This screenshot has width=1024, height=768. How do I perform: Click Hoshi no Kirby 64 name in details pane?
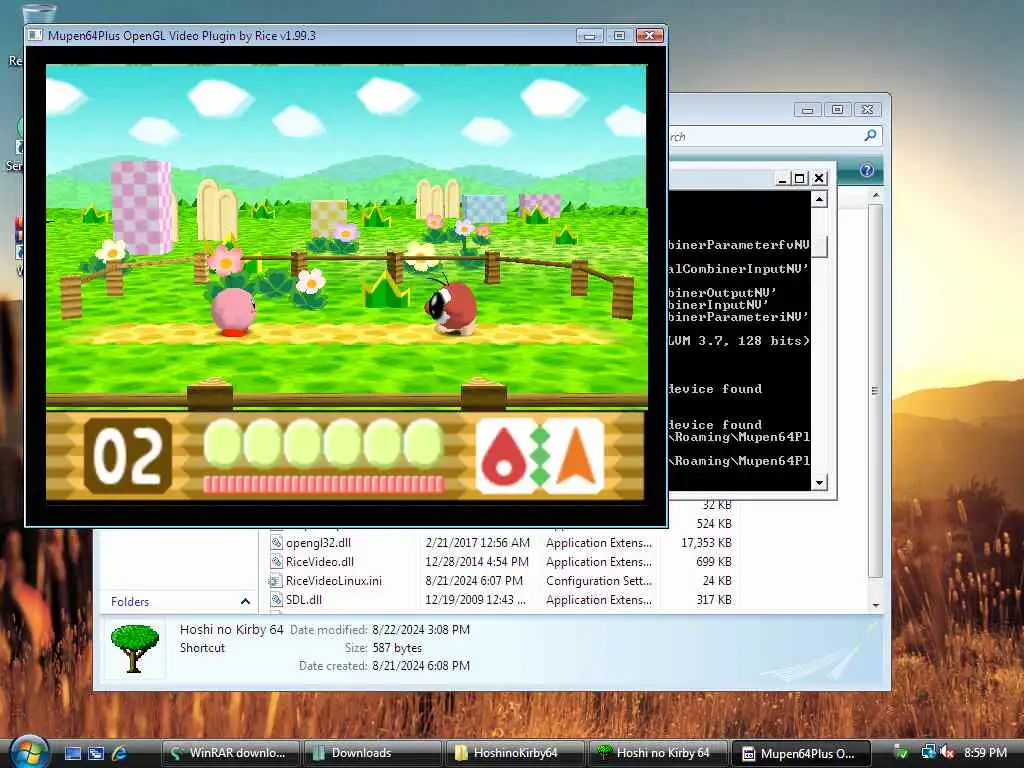coord(231,630)
